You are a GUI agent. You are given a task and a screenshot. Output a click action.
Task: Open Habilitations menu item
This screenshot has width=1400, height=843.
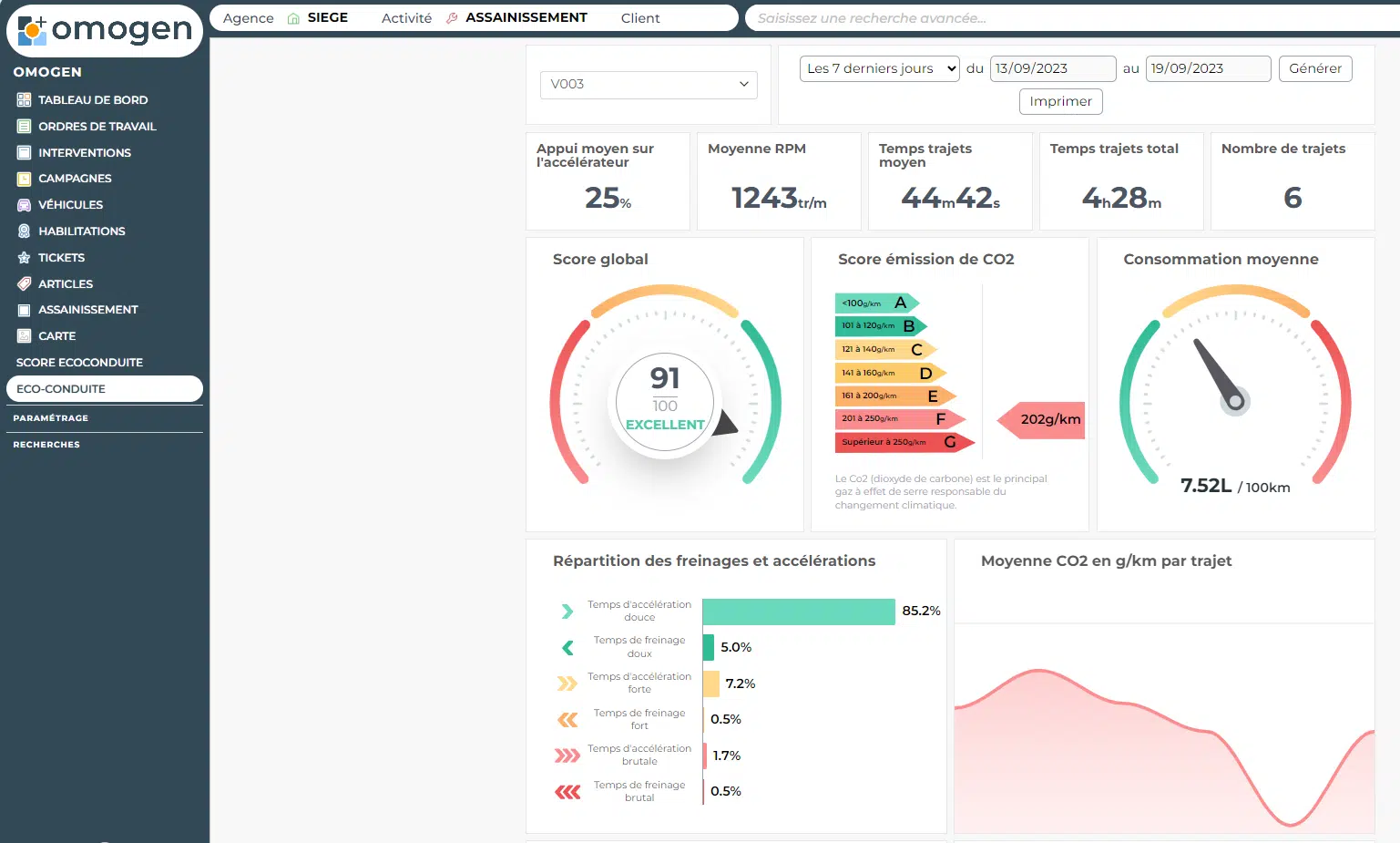82,231
